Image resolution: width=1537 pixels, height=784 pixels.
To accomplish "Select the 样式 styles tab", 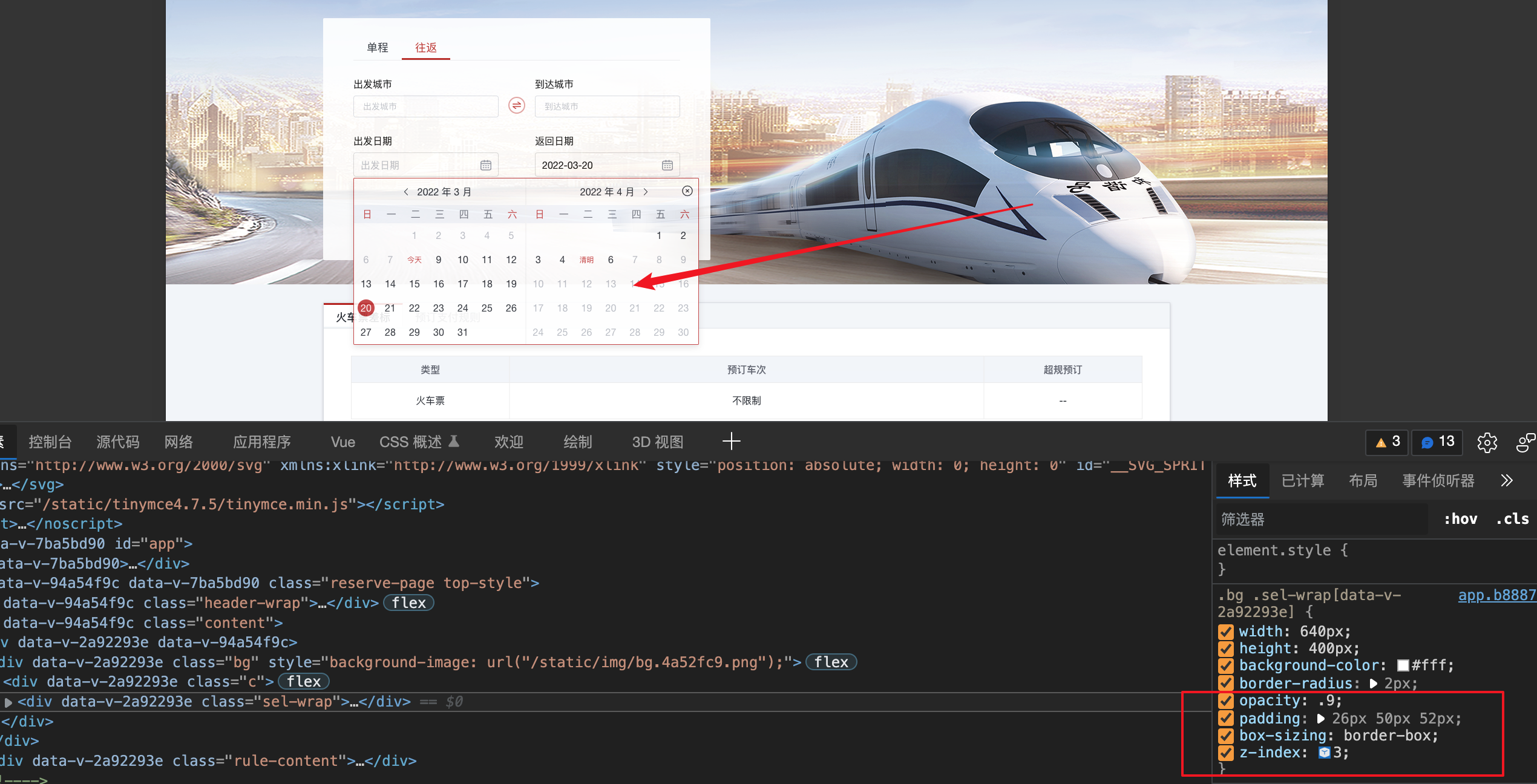I will pyautogui.click(x=1242, y=481).
